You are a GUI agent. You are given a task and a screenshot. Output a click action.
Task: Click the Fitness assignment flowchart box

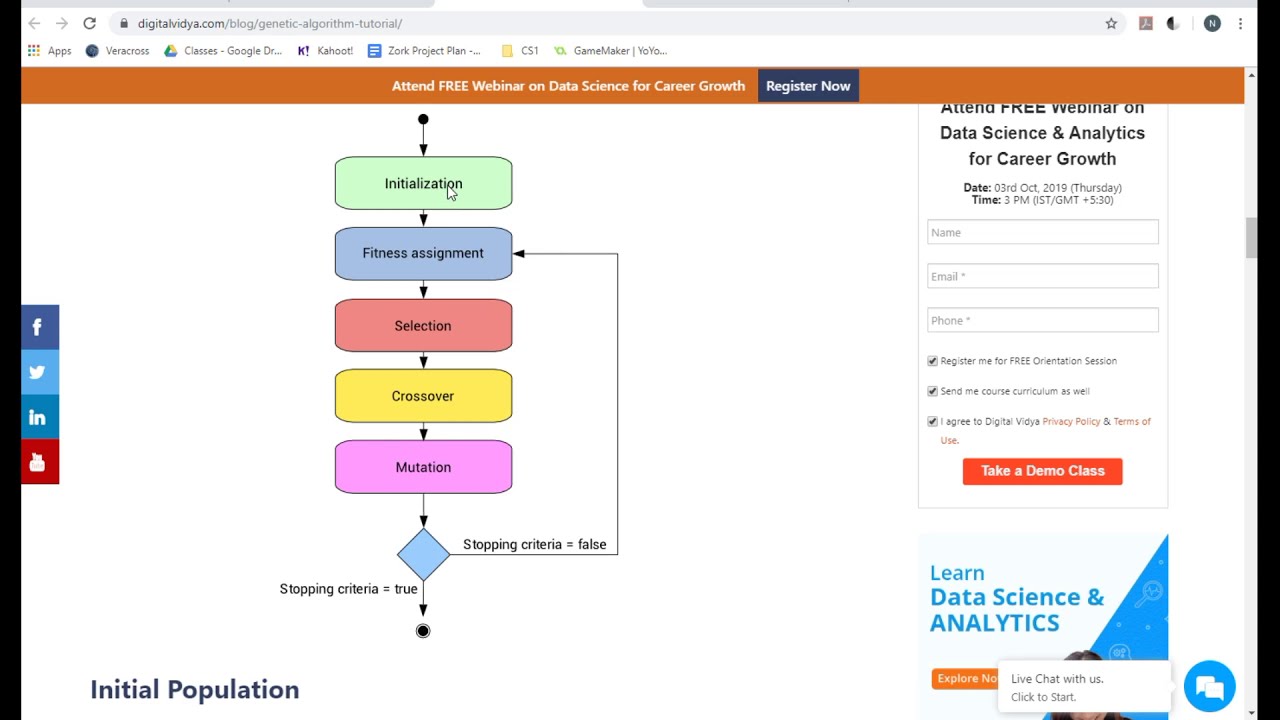click(423, 253)
